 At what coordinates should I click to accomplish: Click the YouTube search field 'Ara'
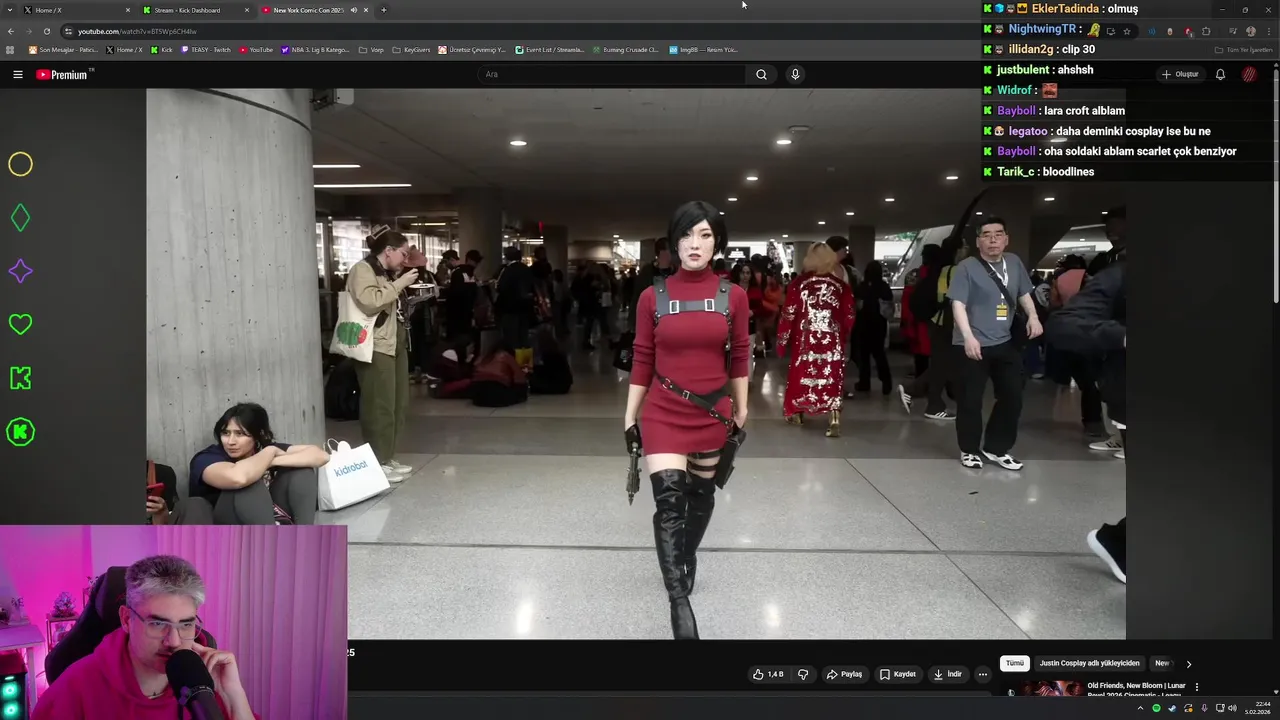[x=612, y=74]
